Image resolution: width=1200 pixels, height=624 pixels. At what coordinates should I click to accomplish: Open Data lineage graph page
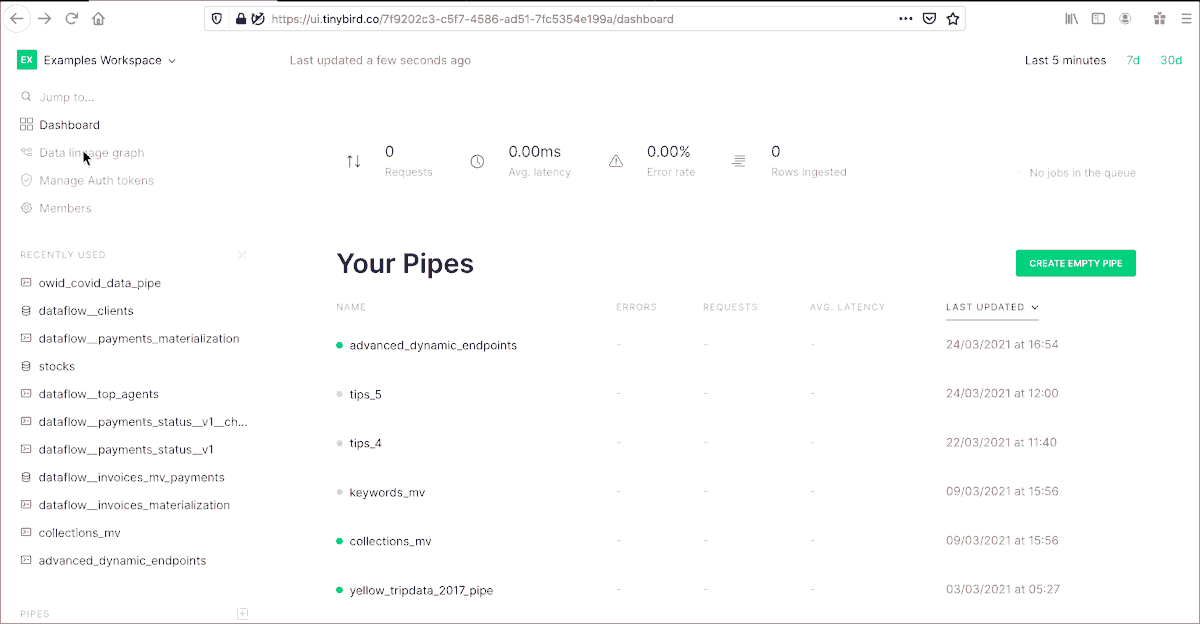(x=91, y=153)
